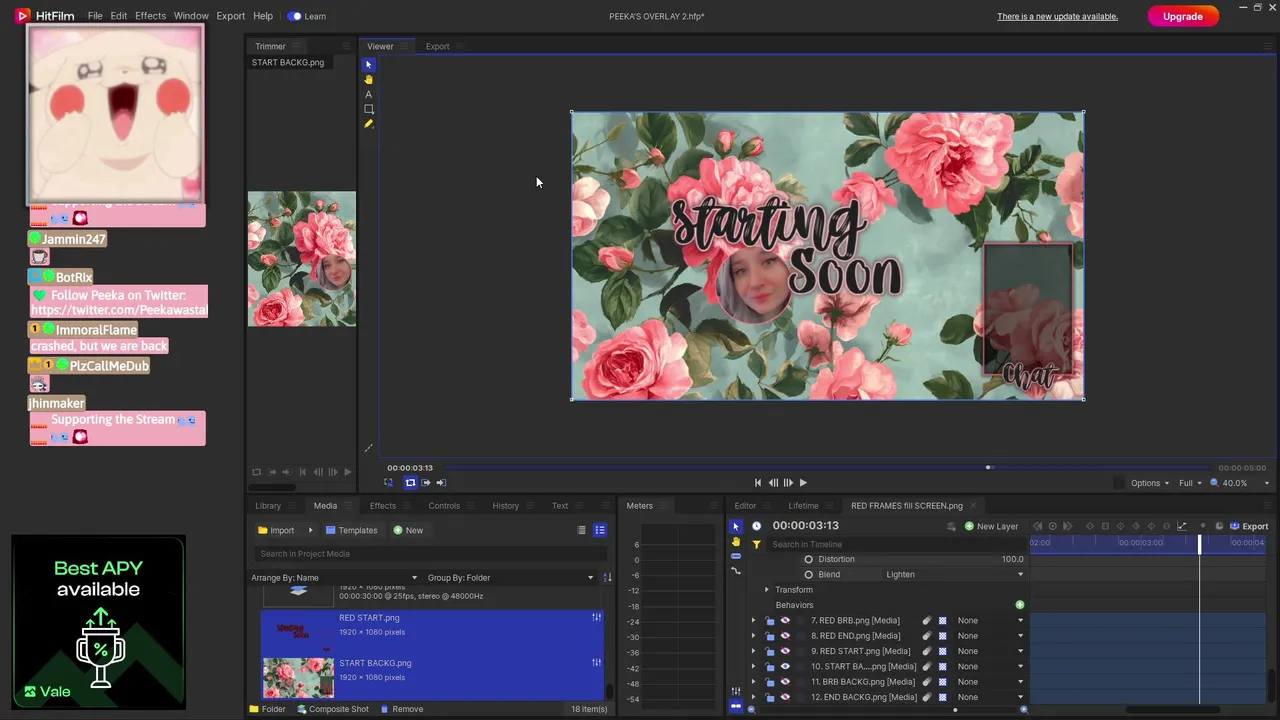Switch to the Controls tab
The width and height of the screenshot is (1280, 720).
pos(444,506)
